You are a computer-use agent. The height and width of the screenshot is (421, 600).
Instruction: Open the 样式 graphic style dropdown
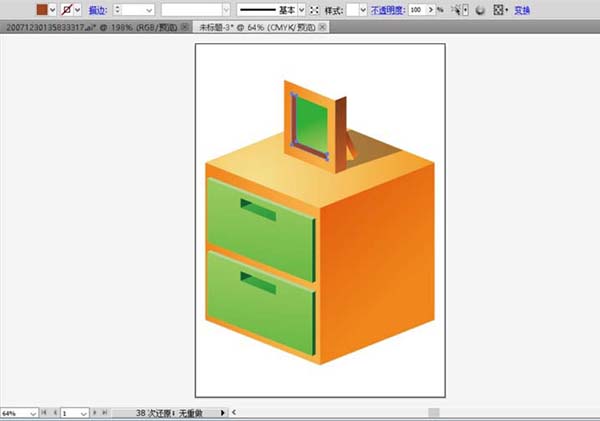[363, 10]
